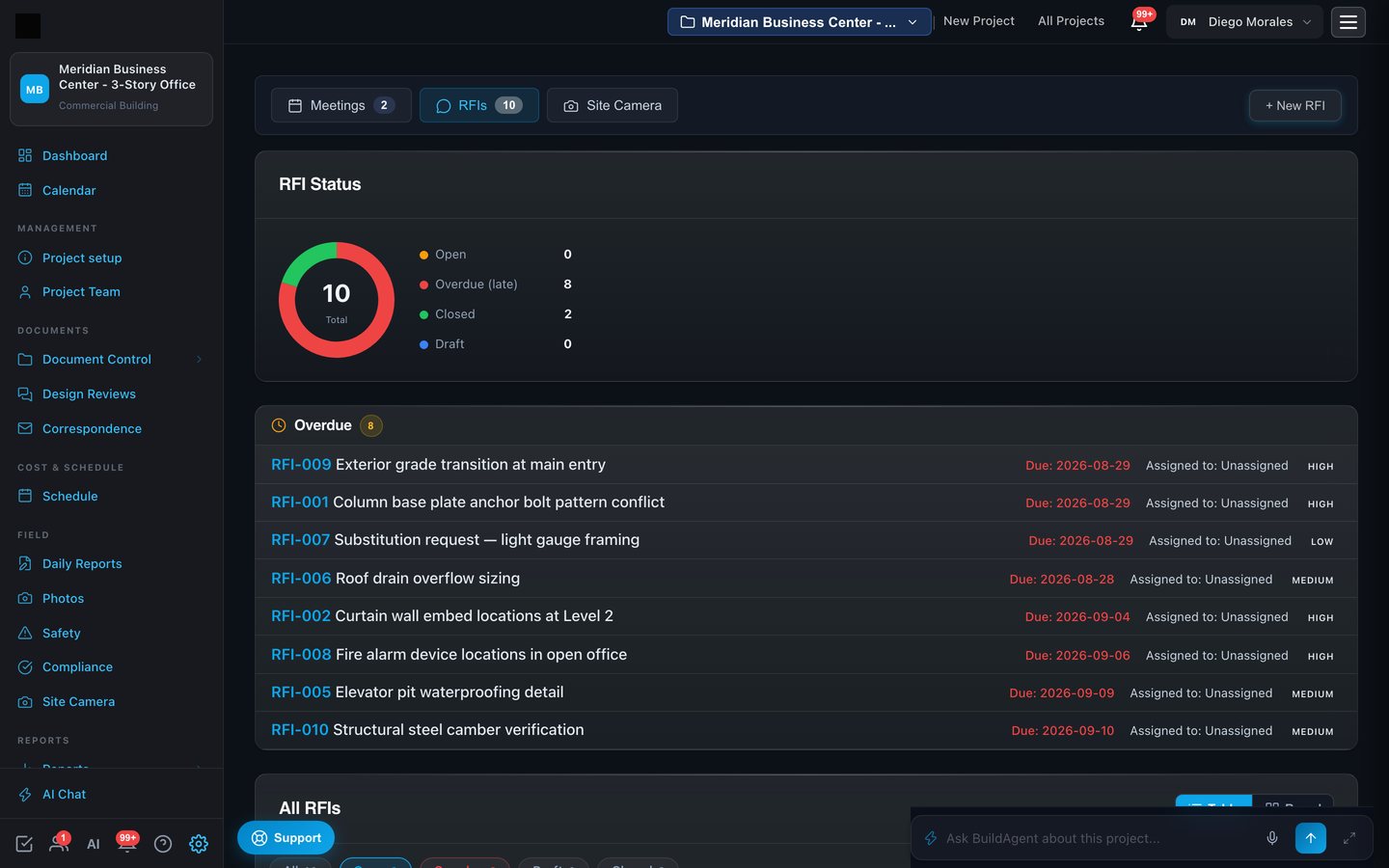Open the tasks checklist icon in bottom bar
Screen dimensions: 1389x868
click(x=24, y=844)
